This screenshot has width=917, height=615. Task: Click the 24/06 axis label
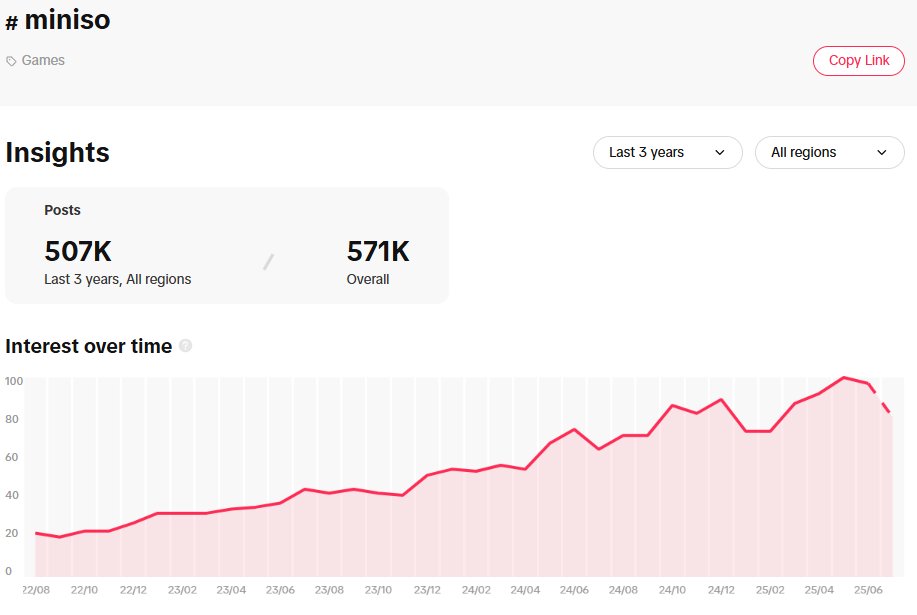coord(574,590)
